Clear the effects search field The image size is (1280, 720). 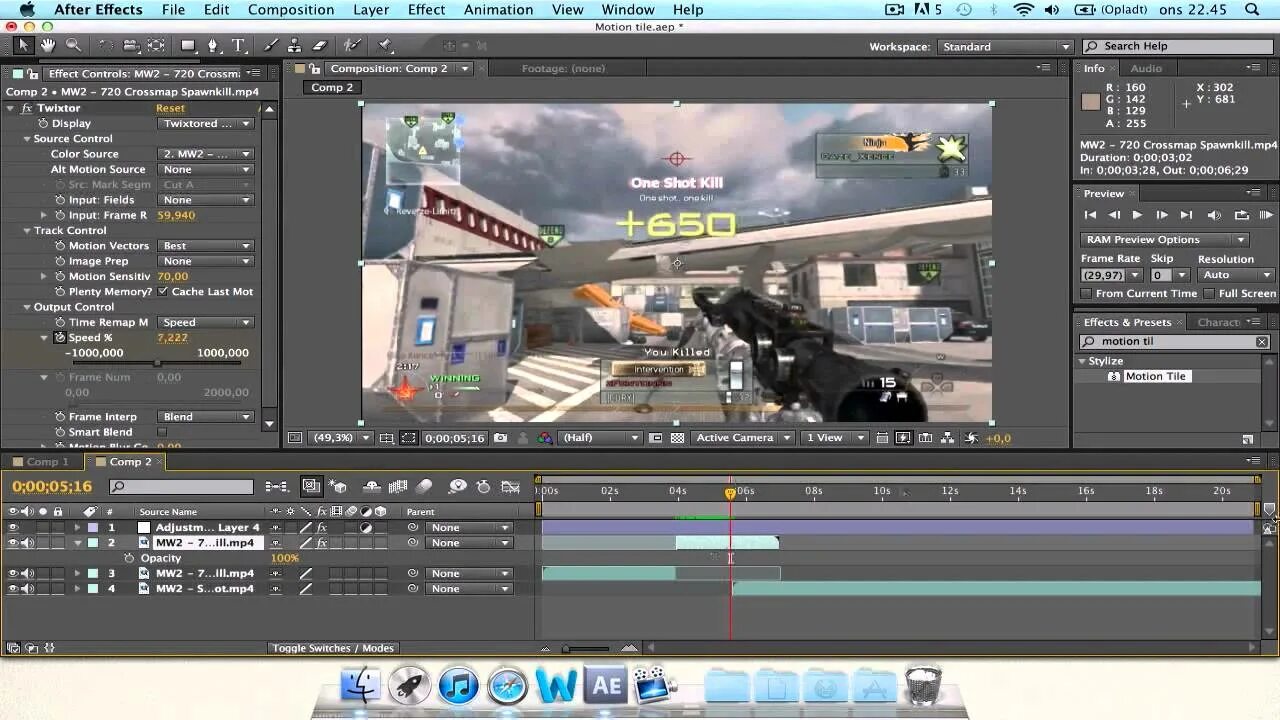coord(1262,342)
